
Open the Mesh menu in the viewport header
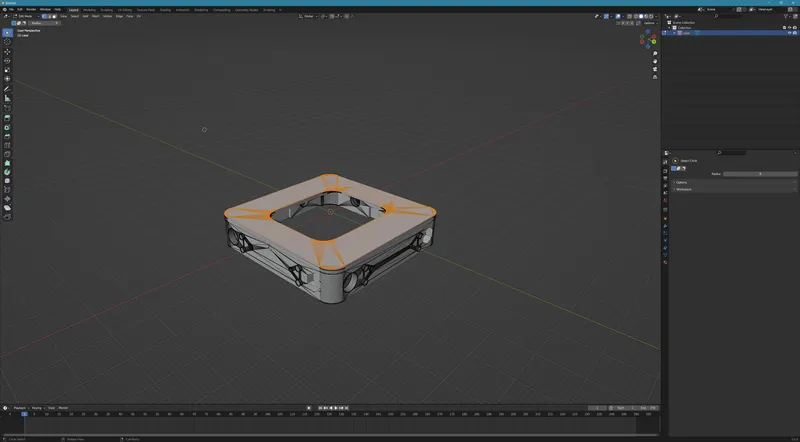[x=95, y=16]
